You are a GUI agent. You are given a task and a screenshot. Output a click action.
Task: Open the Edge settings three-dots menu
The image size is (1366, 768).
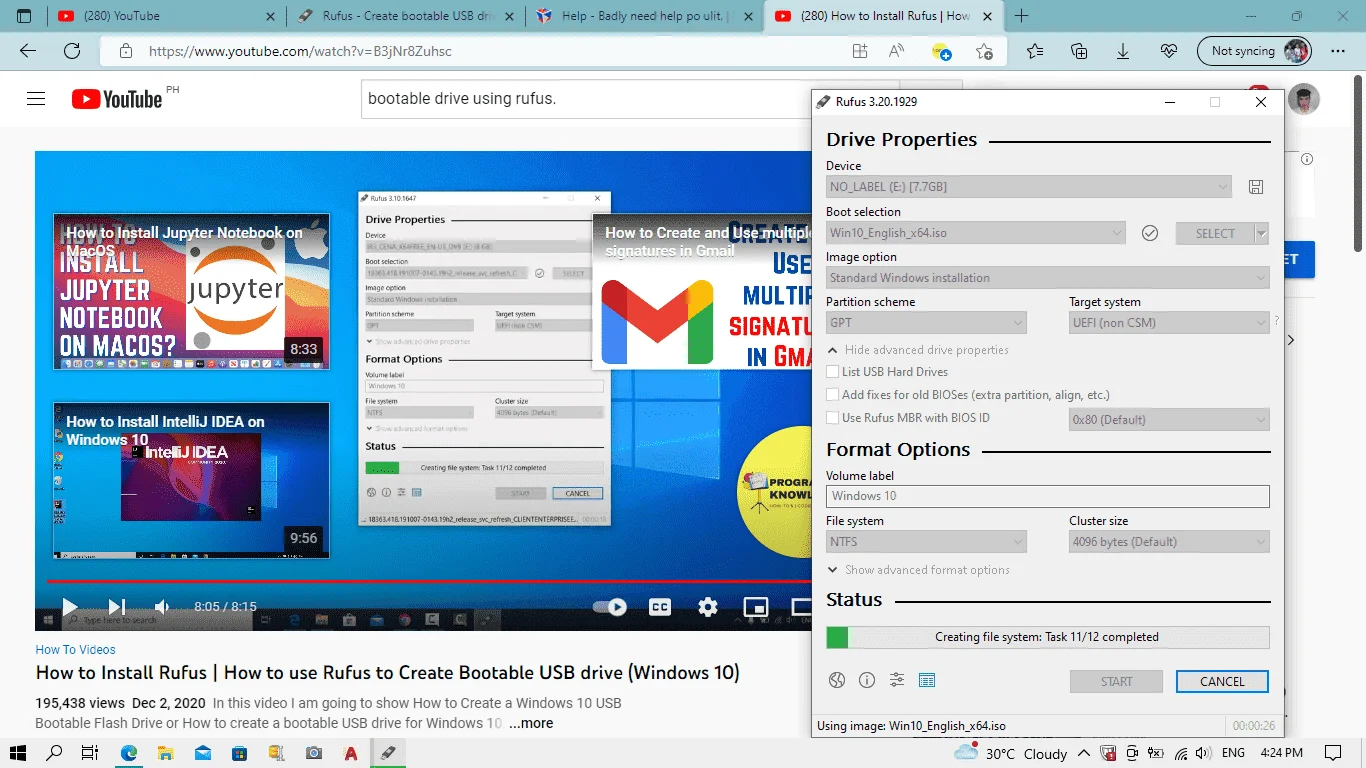1338,51
